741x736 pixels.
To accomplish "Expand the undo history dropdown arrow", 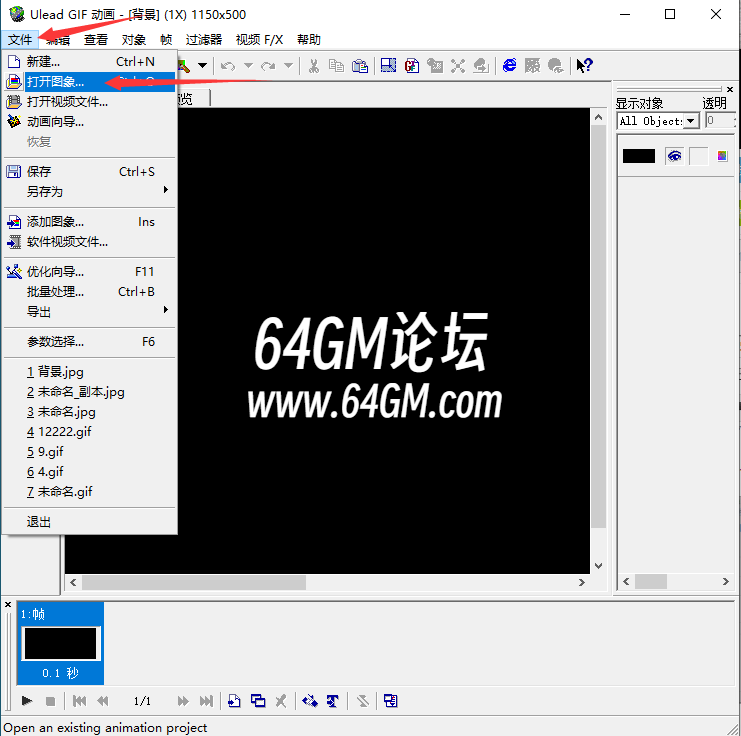I will 248,65.
